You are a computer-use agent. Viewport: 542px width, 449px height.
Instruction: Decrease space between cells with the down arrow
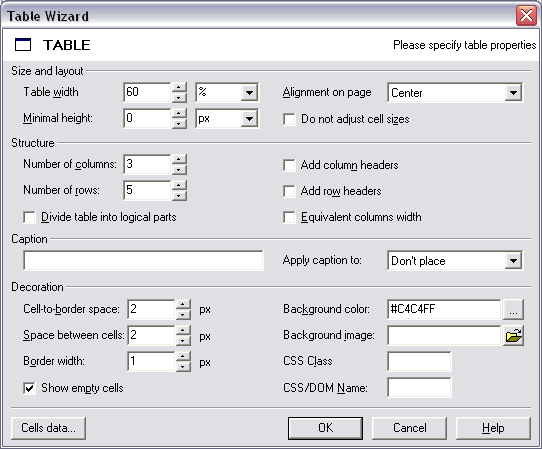[183, 341]
